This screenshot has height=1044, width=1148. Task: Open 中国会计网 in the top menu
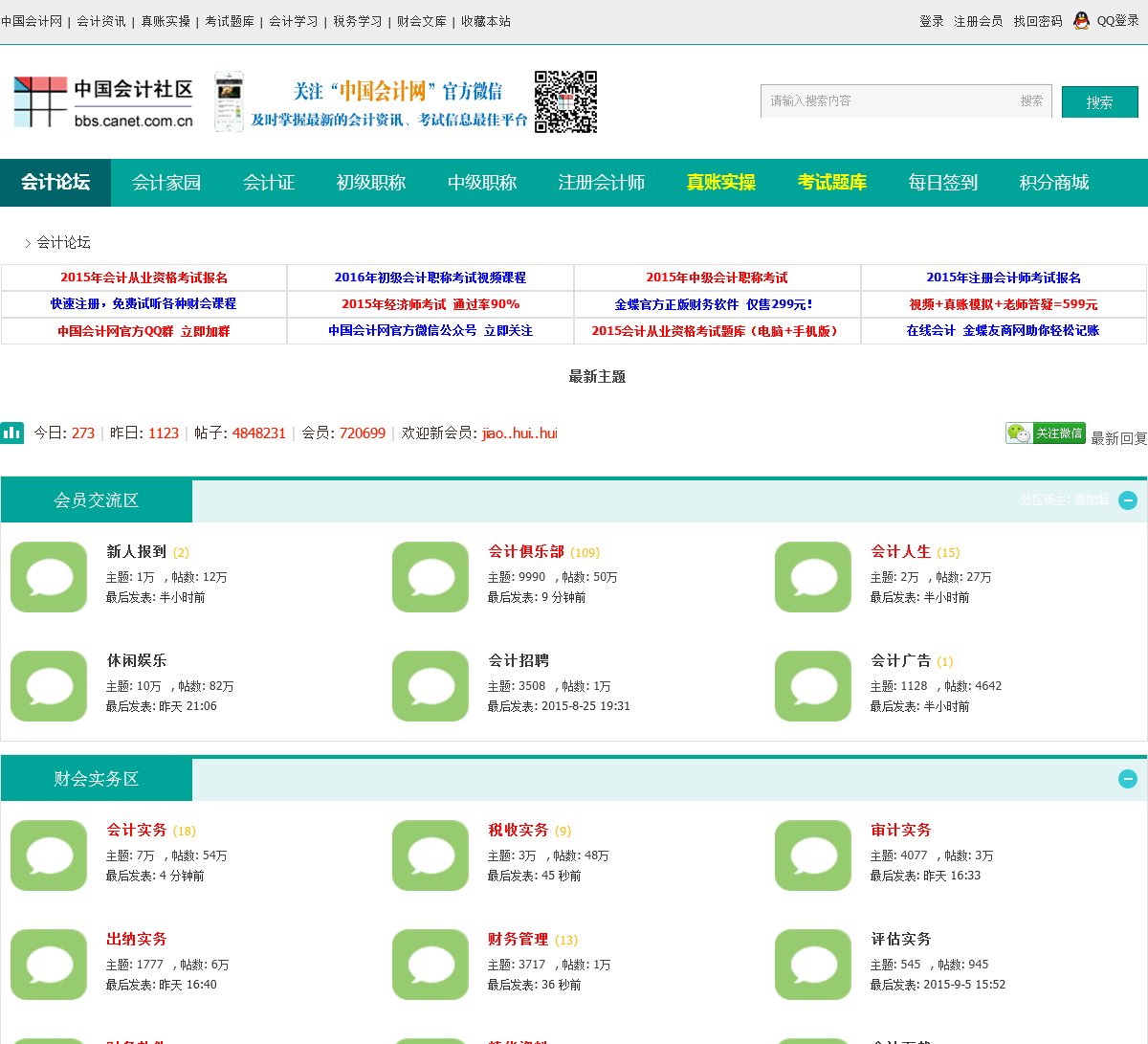(32, 21)
